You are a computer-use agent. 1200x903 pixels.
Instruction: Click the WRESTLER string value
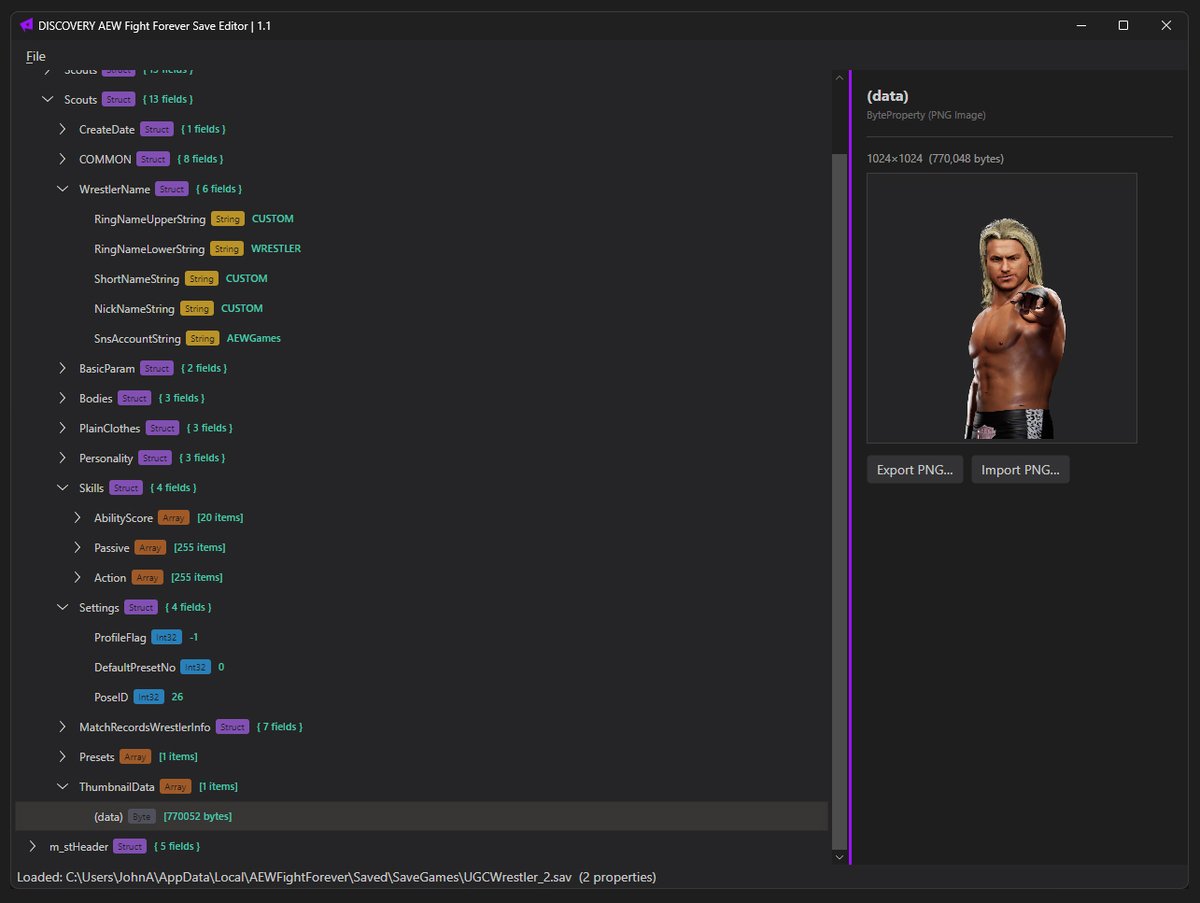click(x=276, y=249)
